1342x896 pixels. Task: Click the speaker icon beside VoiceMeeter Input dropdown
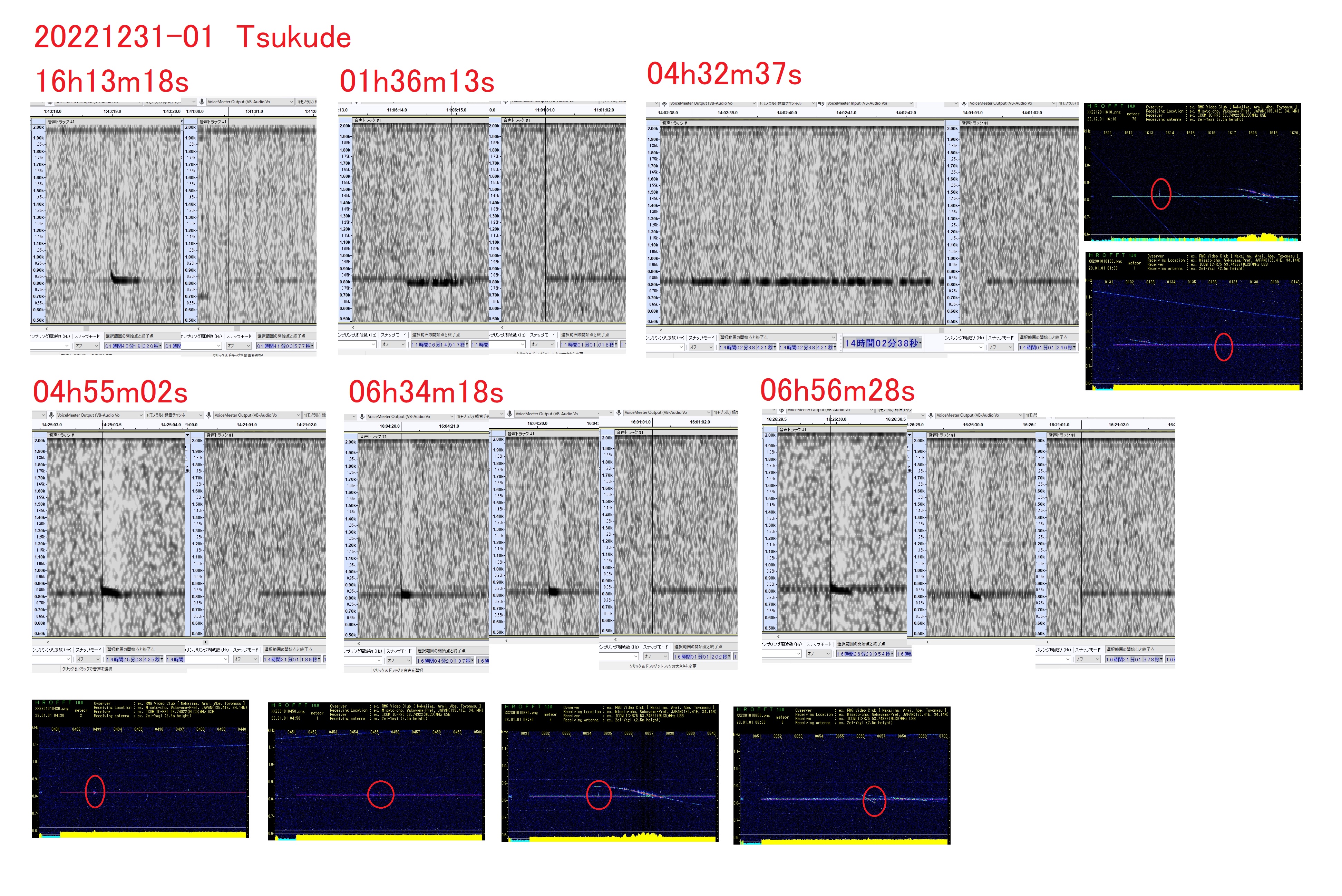821,104
